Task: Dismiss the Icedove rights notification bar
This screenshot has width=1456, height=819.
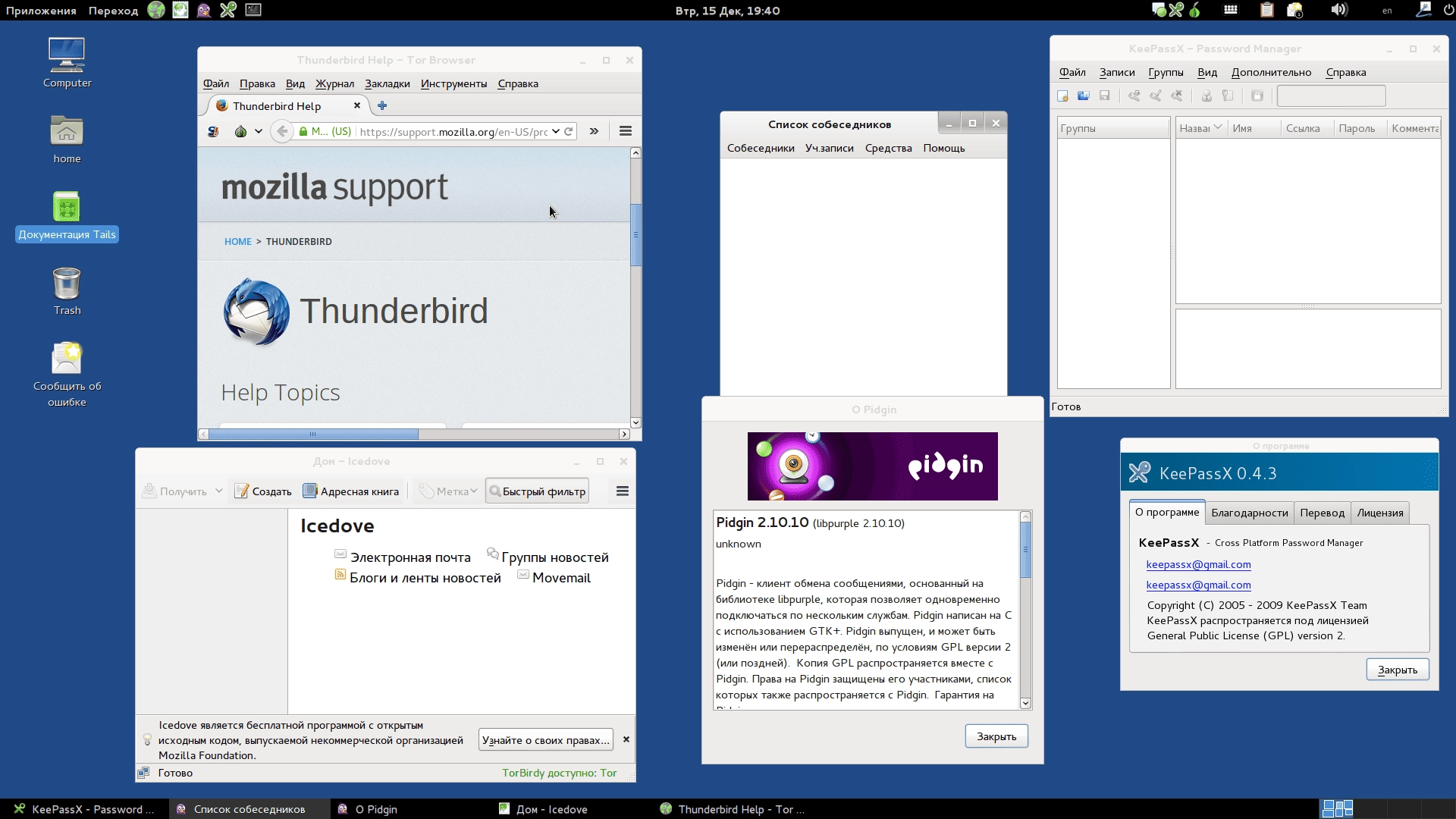Action: click(626, 739)
